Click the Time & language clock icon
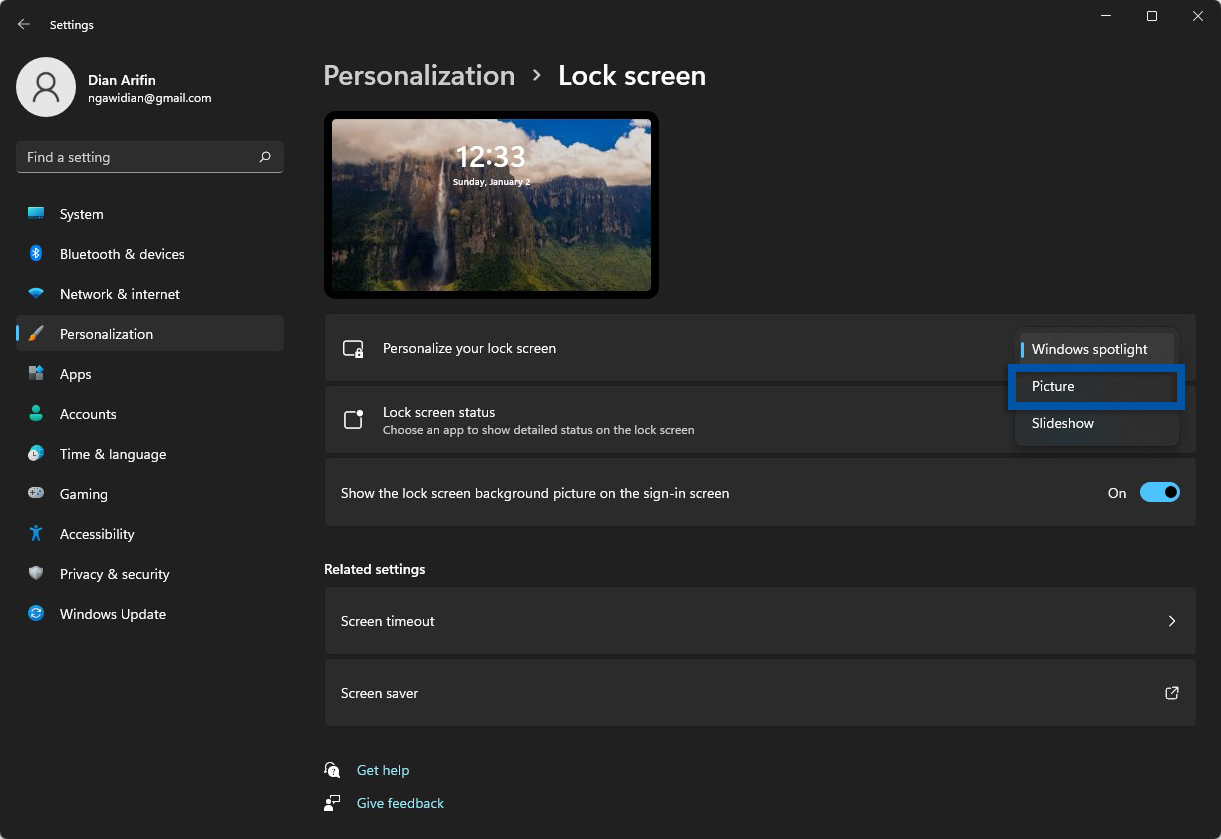The image size is (1221, 839). (x=36, y=454)
